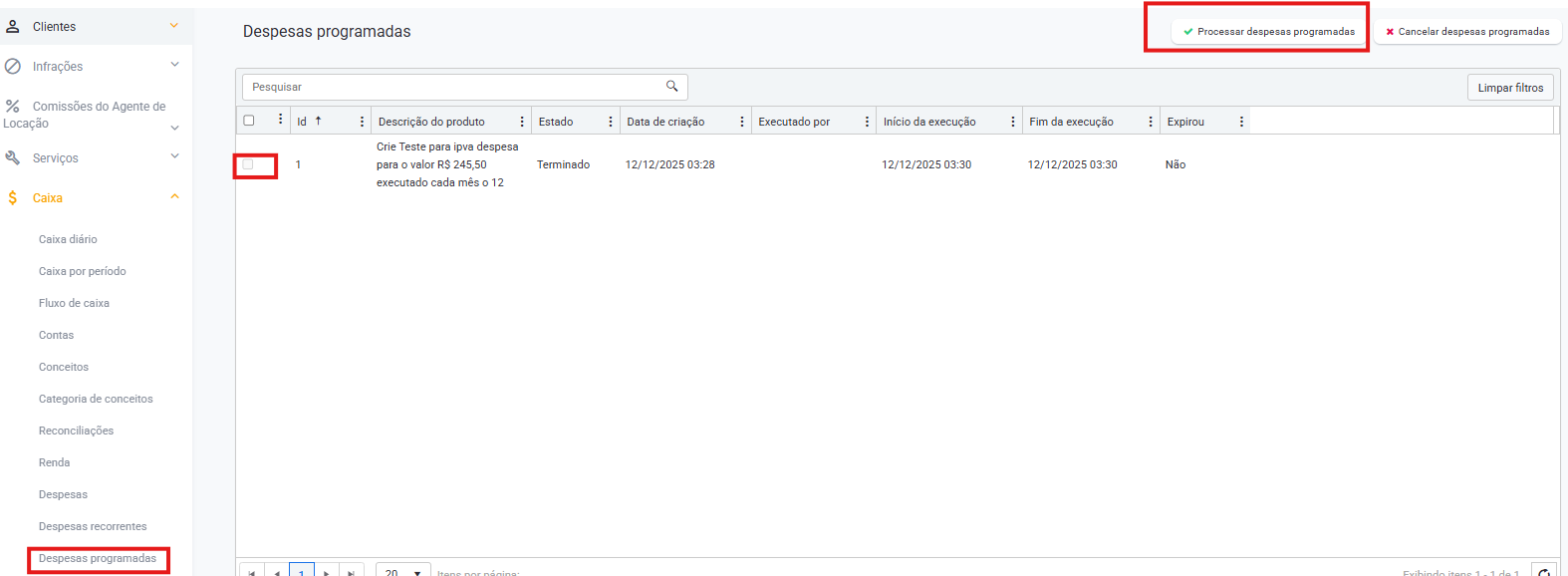Go to Fluxo de caixa page
The width and height of the screenshot is (1568, 576).
click(x=74, y=303)
